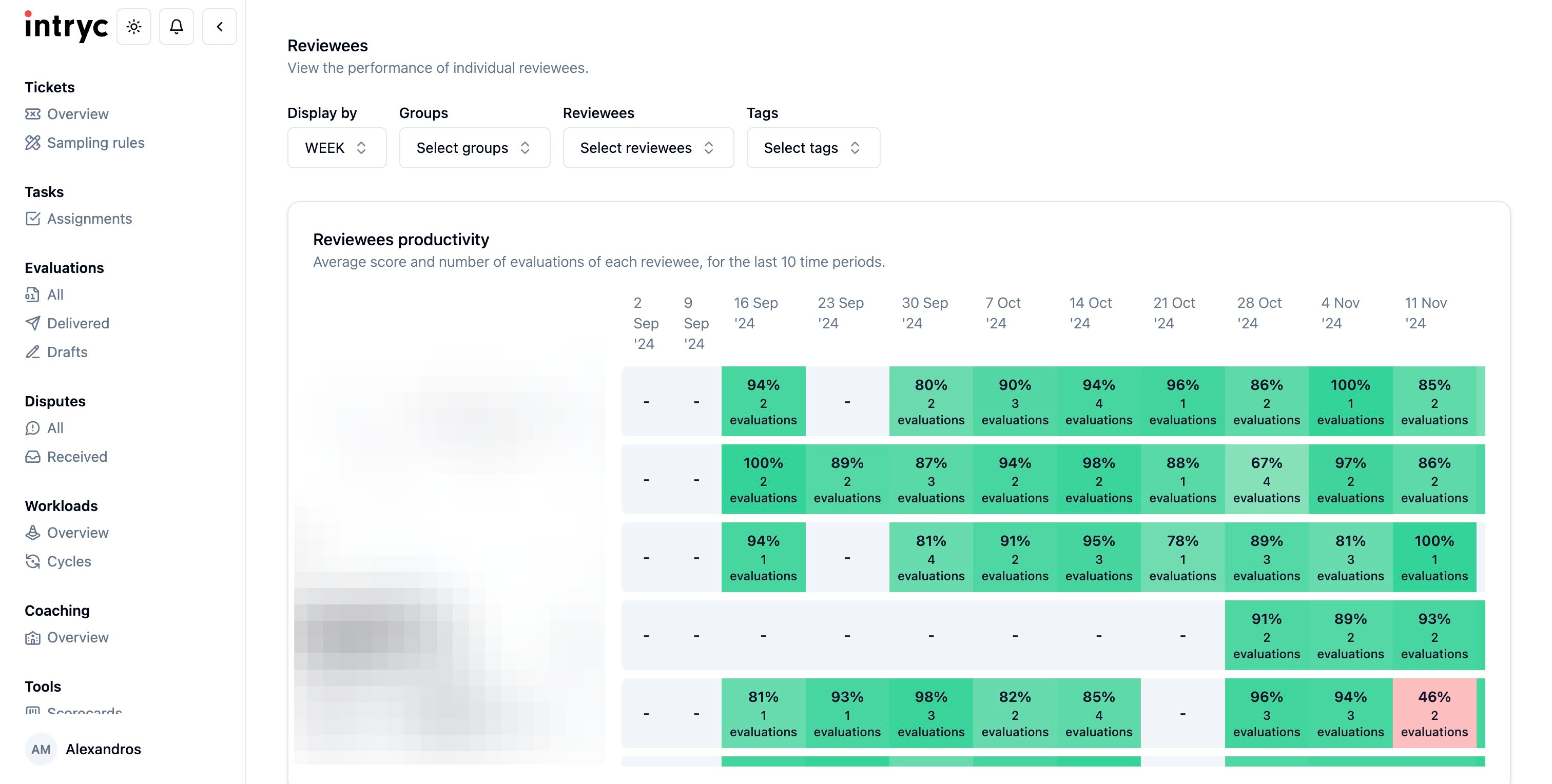
Task: Open Workloads Overview link
Action: pos(77,533)
